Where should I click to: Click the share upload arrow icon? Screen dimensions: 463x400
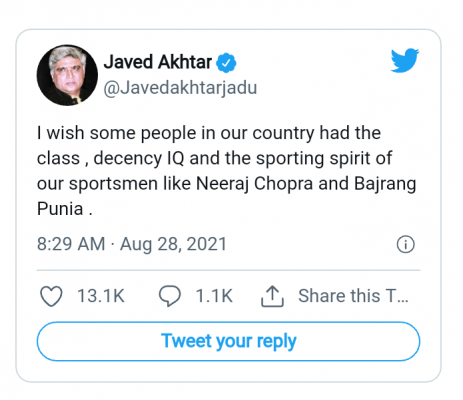click(x=272, y=296)
